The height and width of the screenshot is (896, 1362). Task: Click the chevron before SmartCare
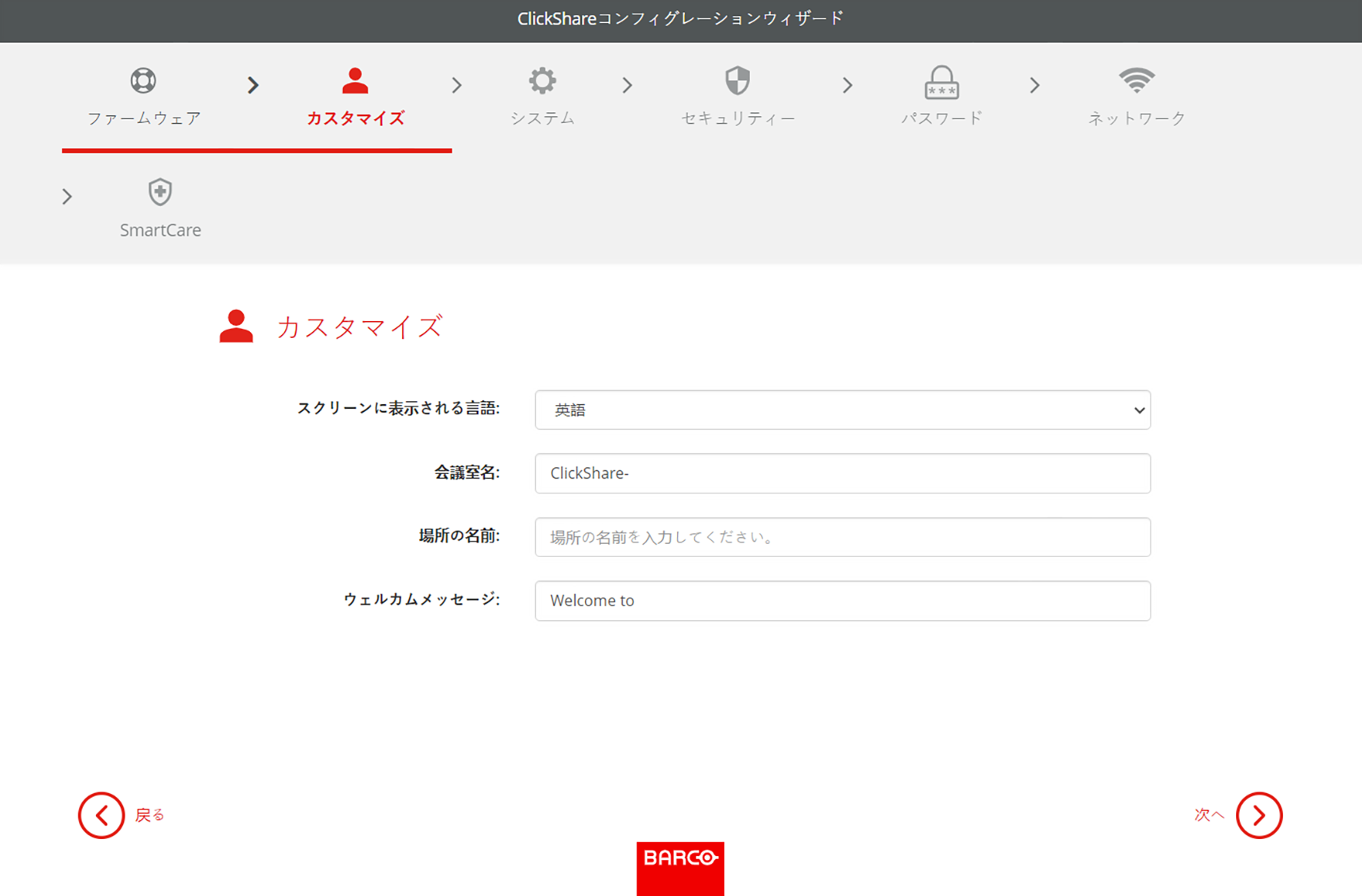[67, 197]
